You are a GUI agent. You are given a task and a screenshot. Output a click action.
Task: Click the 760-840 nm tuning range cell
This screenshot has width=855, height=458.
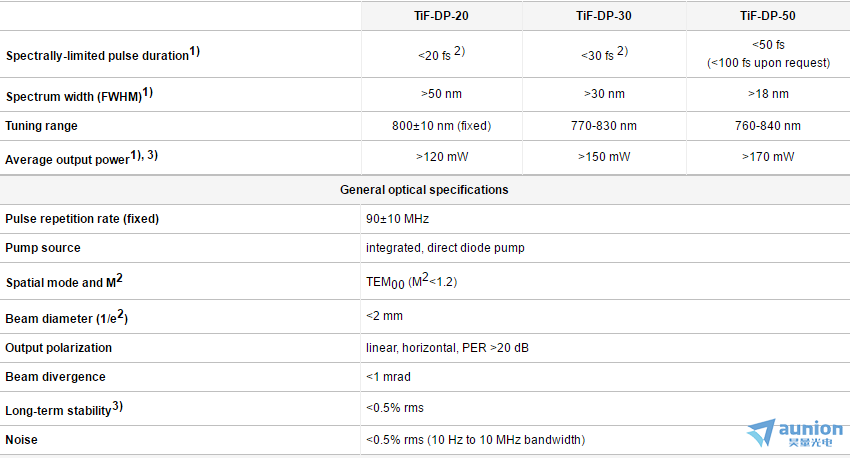coord(768,126)
